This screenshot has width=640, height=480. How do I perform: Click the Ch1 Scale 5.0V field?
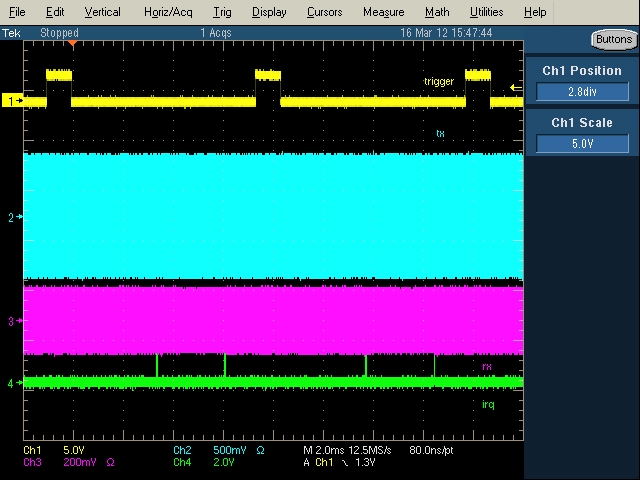click(582, 143)
